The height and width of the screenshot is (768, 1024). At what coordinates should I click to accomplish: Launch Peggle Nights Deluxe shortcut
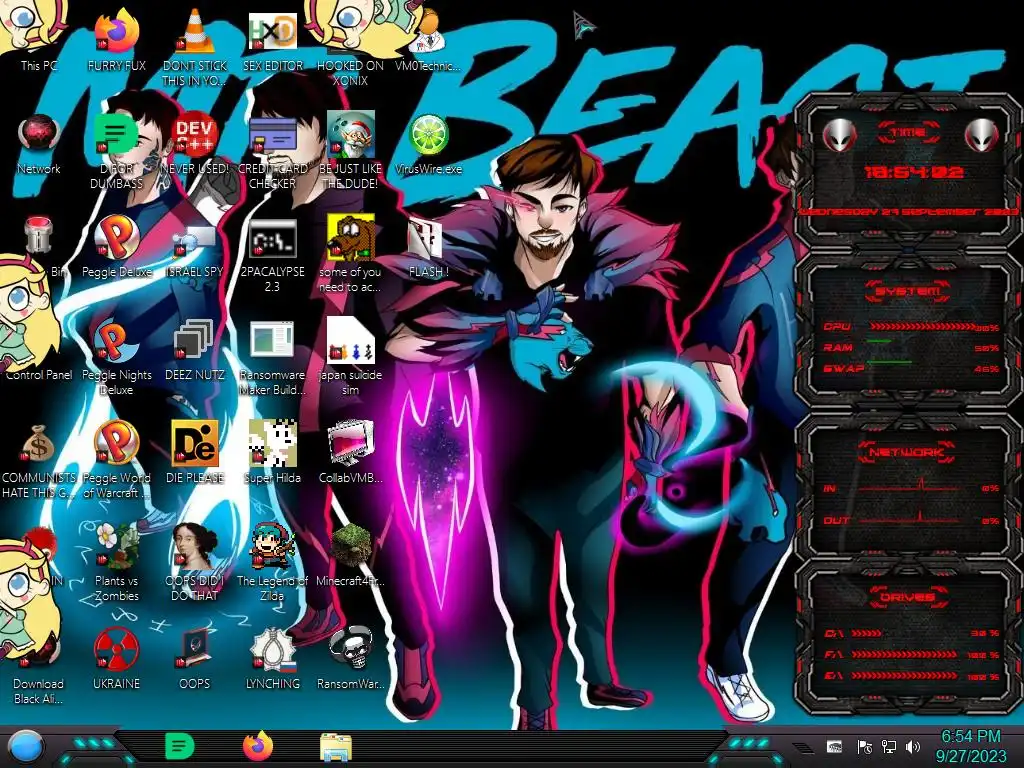pyautogui.click(x=116, y=358)
